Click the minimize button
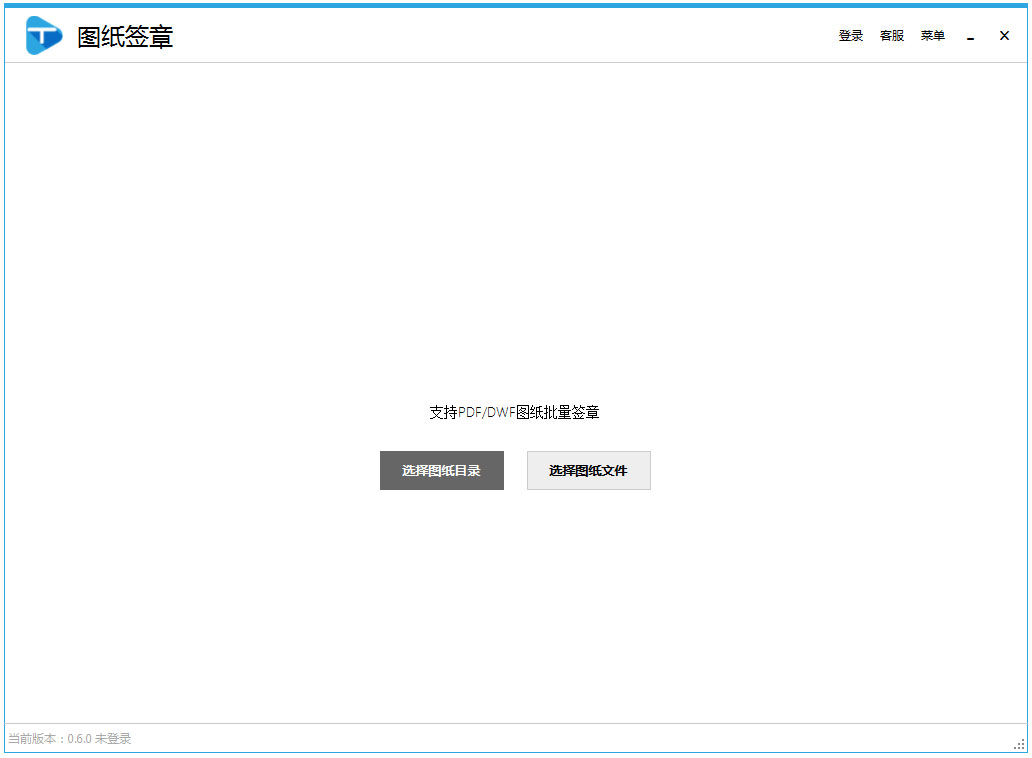Viewport: 1032px width, 758px height. click(x=970, y=35)
